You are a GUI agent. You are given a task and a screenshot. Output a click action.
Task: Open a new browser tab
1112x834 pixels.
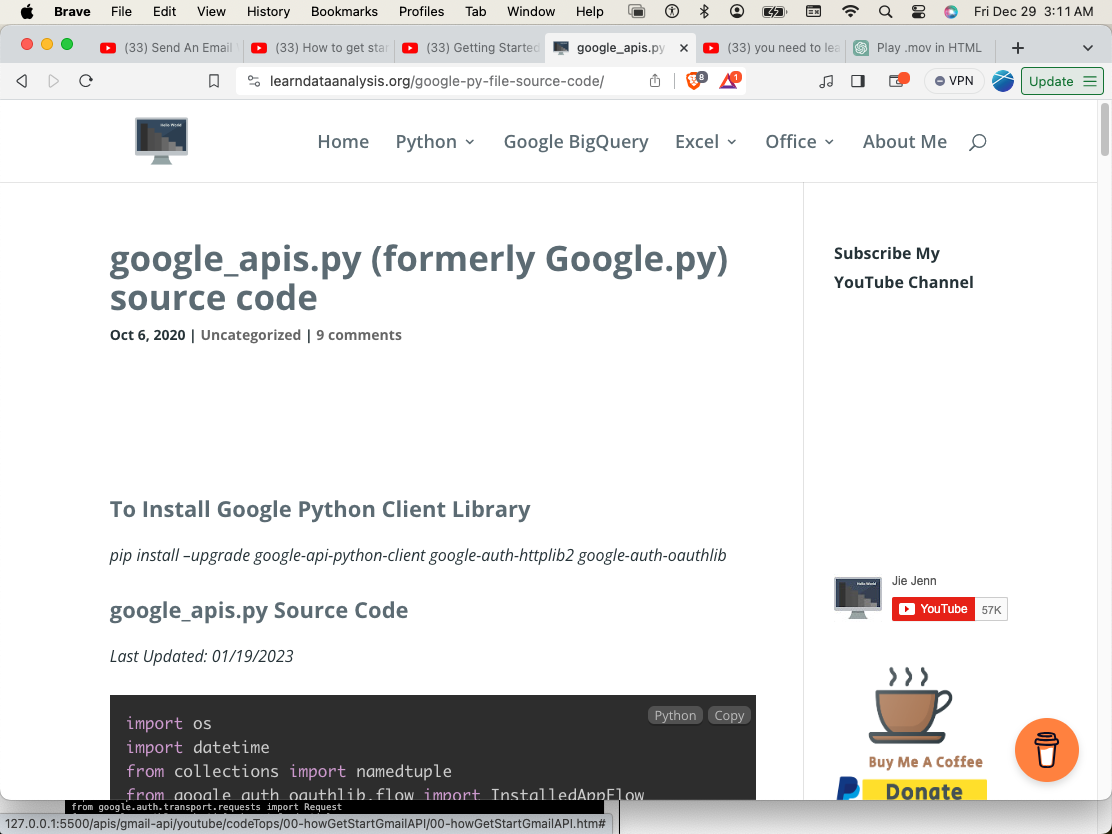[1018, 48]
